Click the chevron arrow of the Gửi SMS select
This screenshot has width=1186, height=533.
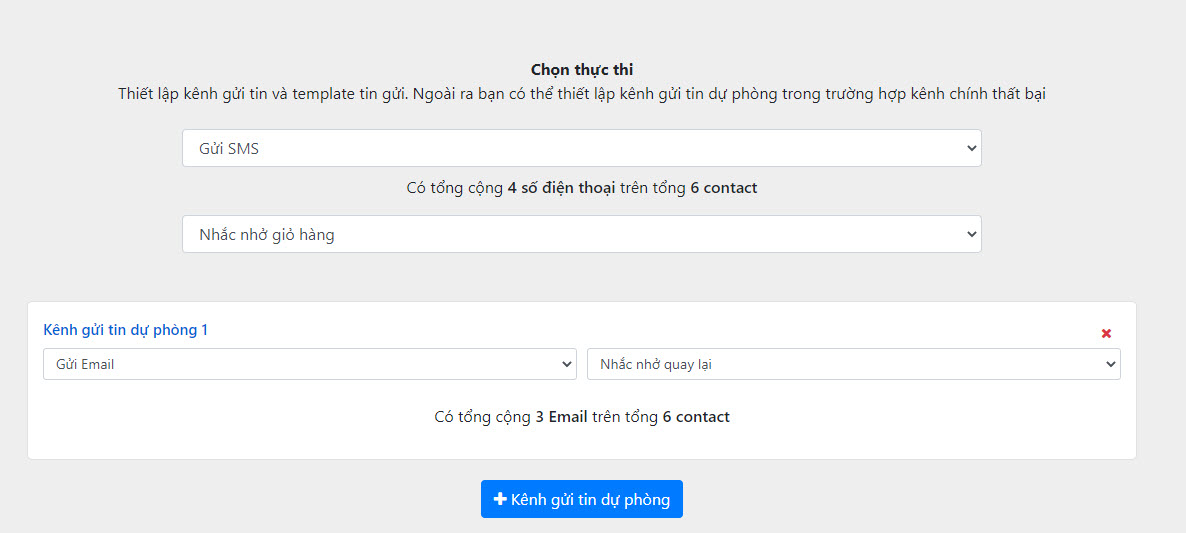point(970,148)
